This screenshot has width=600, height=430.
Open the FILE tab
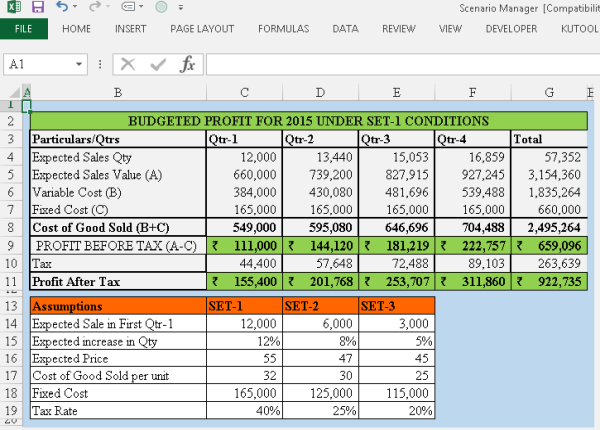pos(23,29)
